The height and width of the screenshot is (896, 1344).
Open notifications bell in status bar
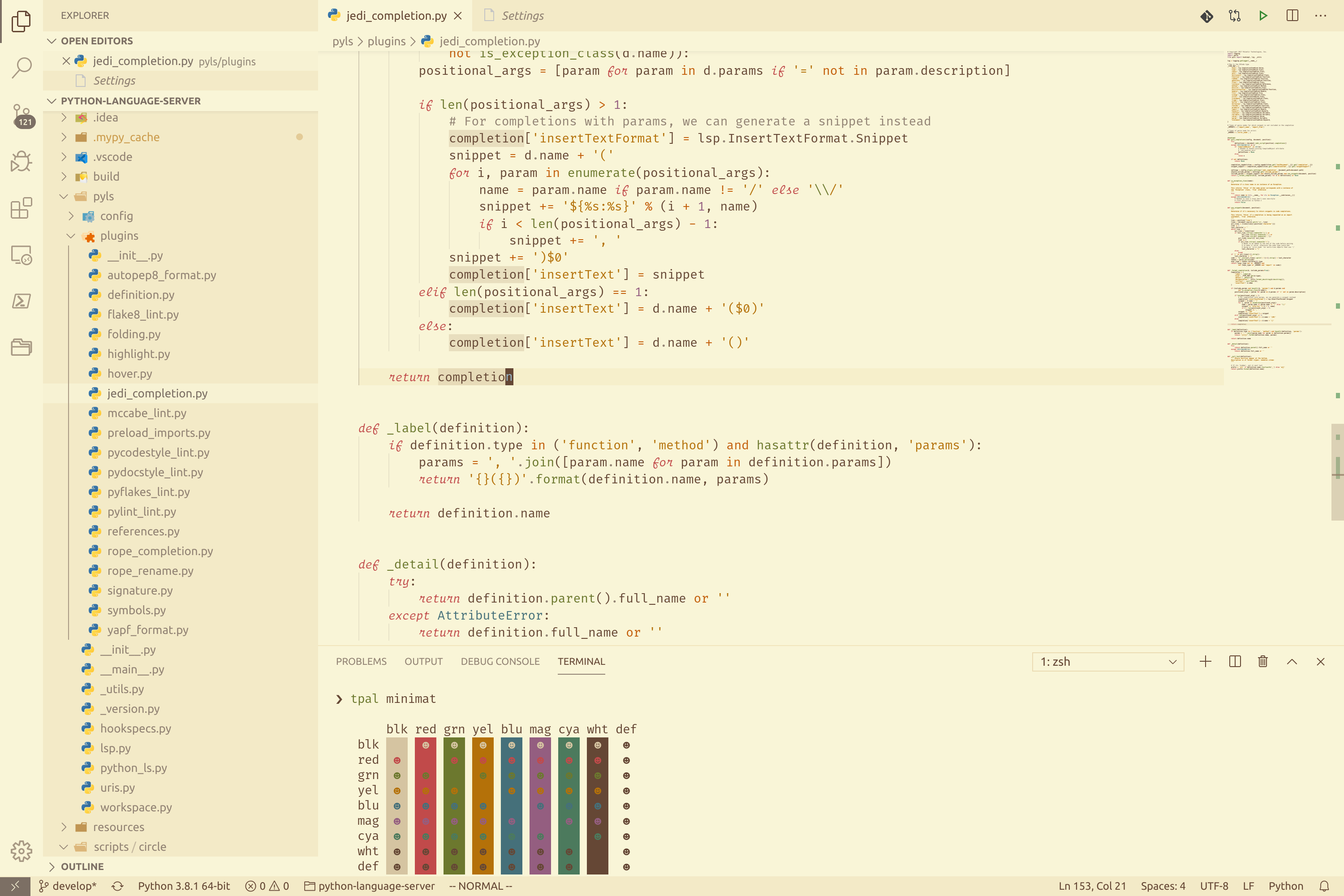point(1324,886)
